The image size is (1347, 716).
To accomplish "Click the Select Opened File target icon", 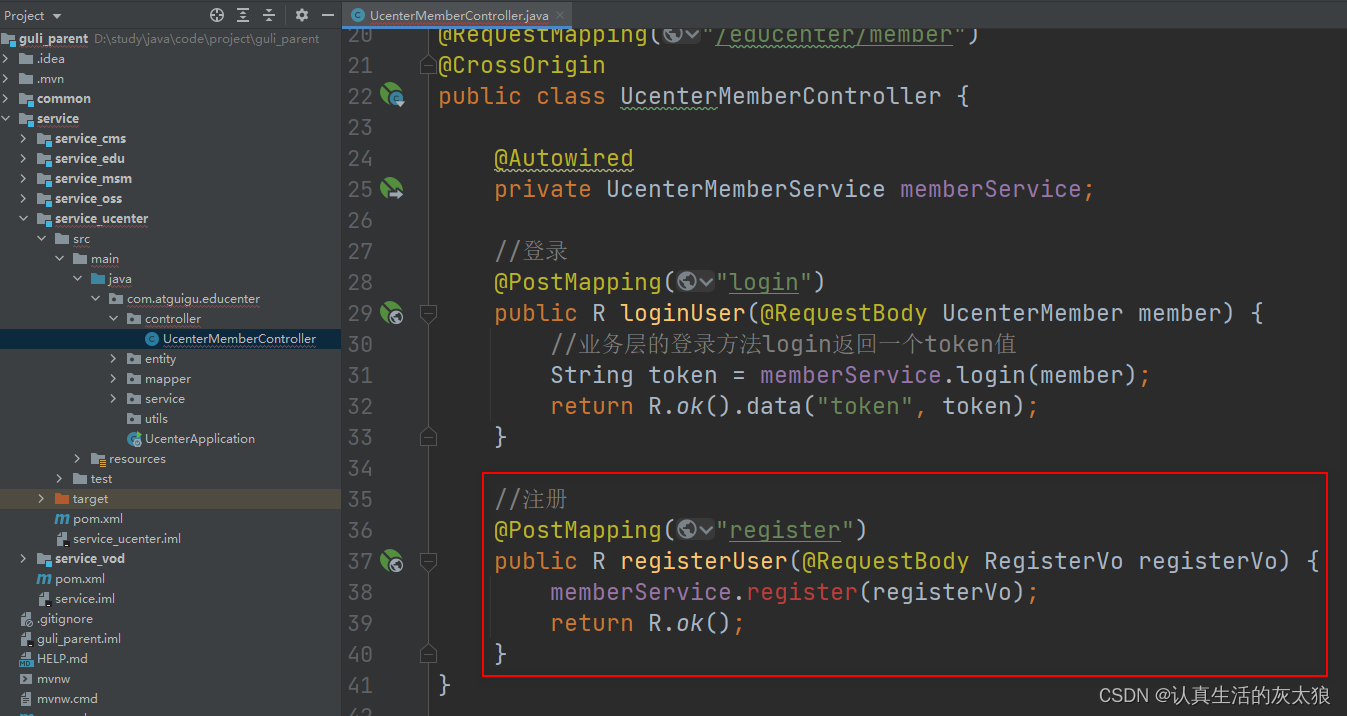I will click(x=217, y=15).
